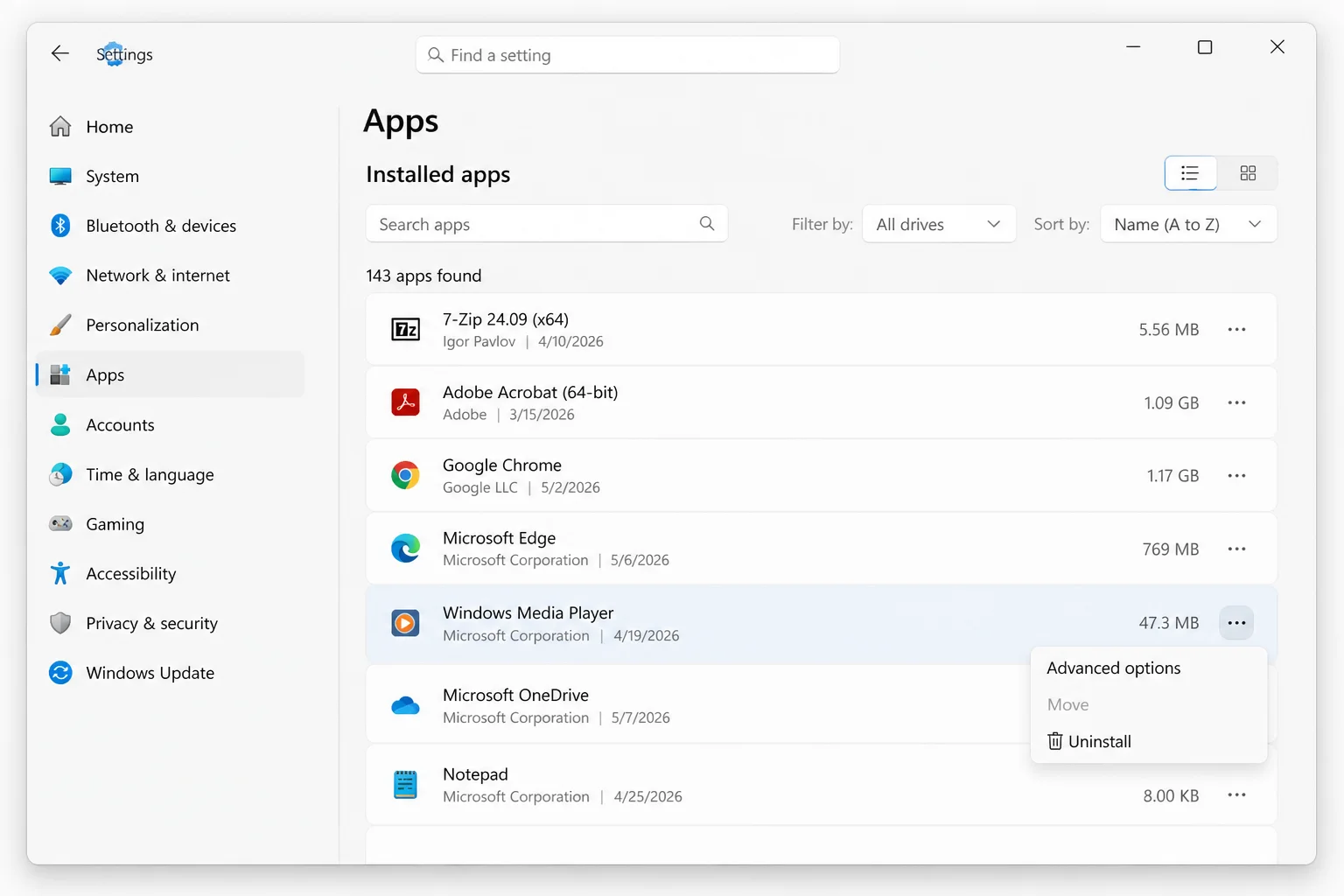Click the Gaming controller icon
Screen dimensions: 1344x896
point(60,523)
